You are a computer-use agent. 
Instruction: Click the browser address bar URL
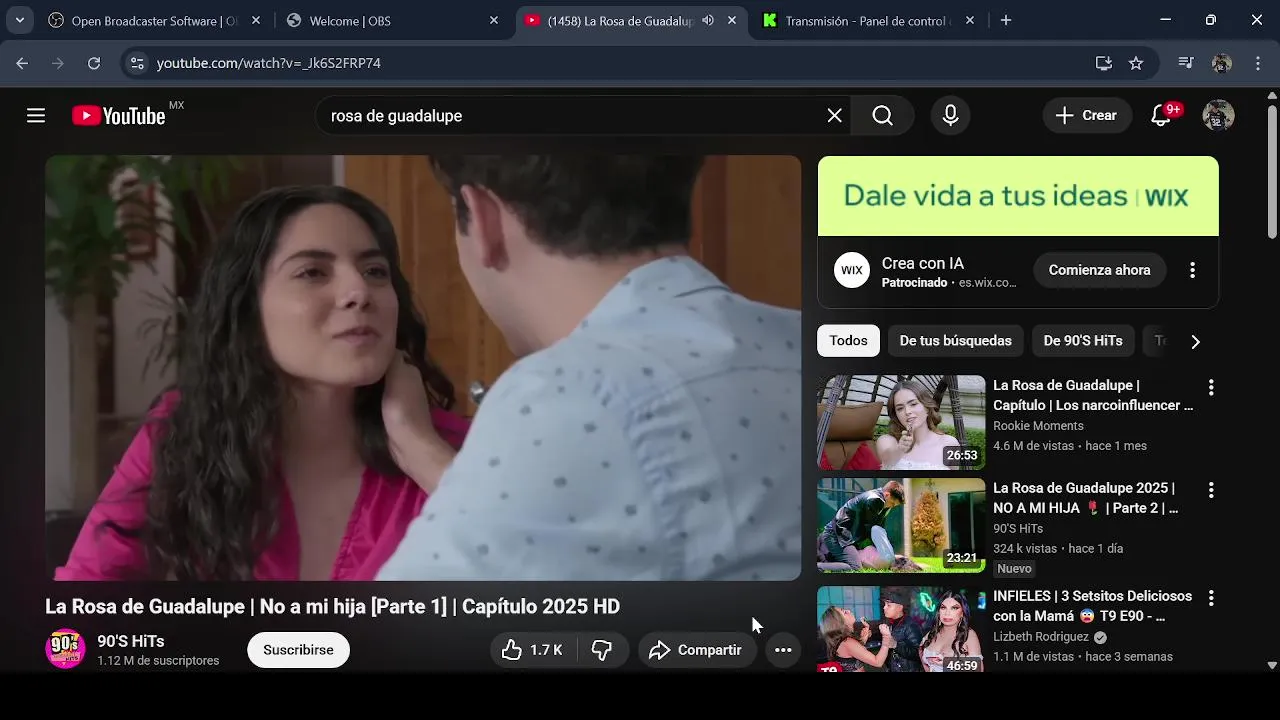tap(269, 63)
